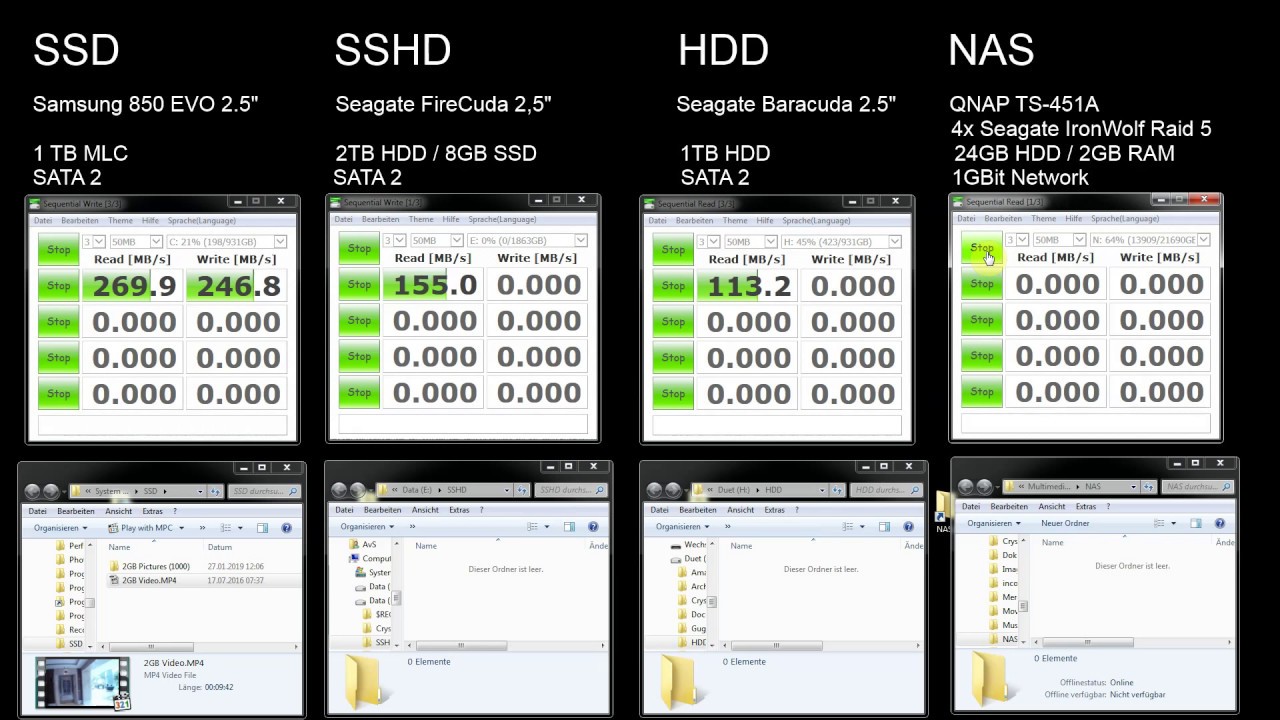Image resolution: width=1280 pixels, height=720 pixels.
Task: Select 2GB Video.MP4 in SSD file list
Action: [x=149, y=580]
